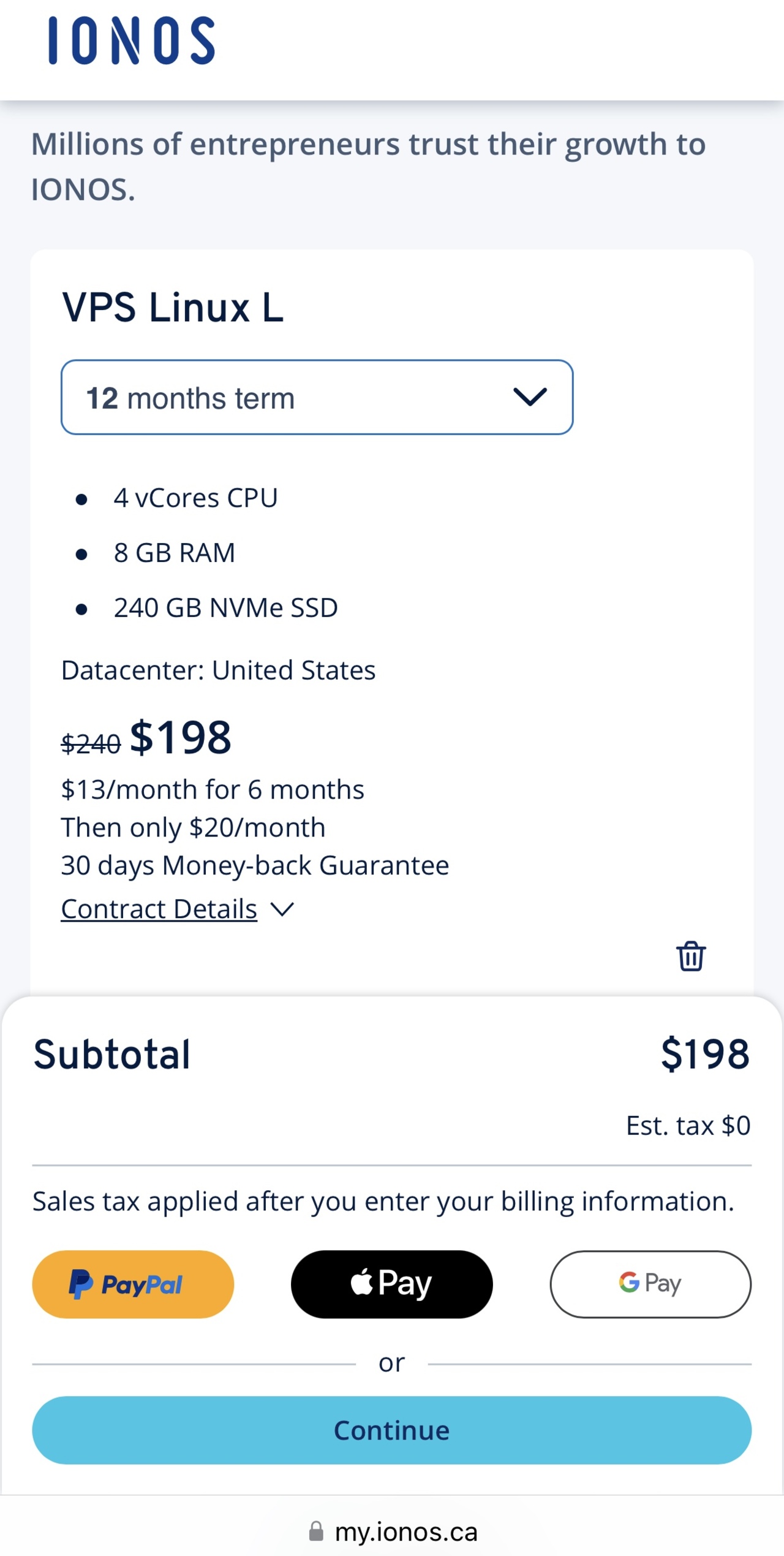Tap the padlock icon beside my.ionos.ca
The height and width of the screenshot is (1556, 784).
coord(316,1531)
